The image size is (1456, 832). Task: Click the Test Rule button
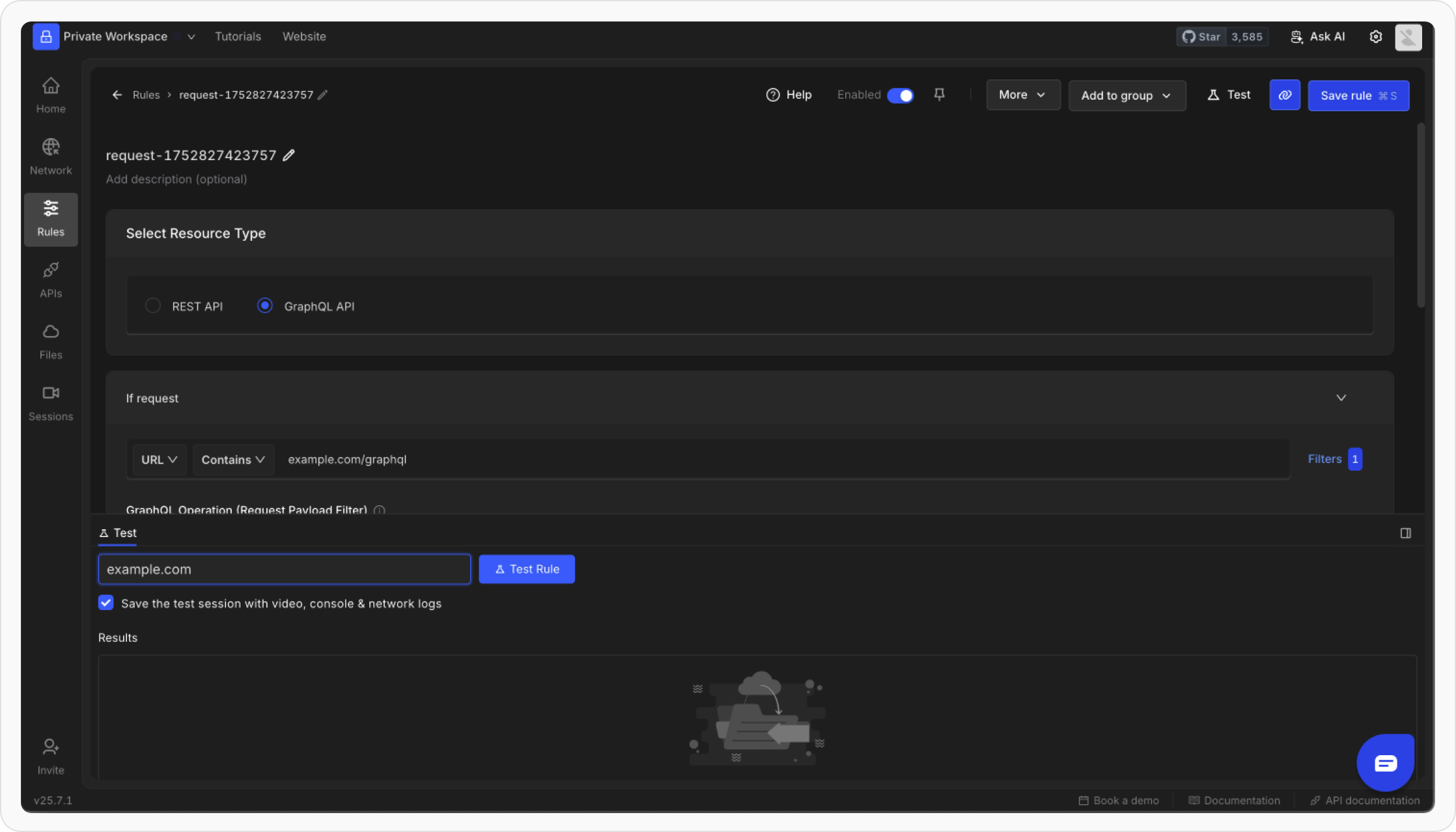pos(526,569)
